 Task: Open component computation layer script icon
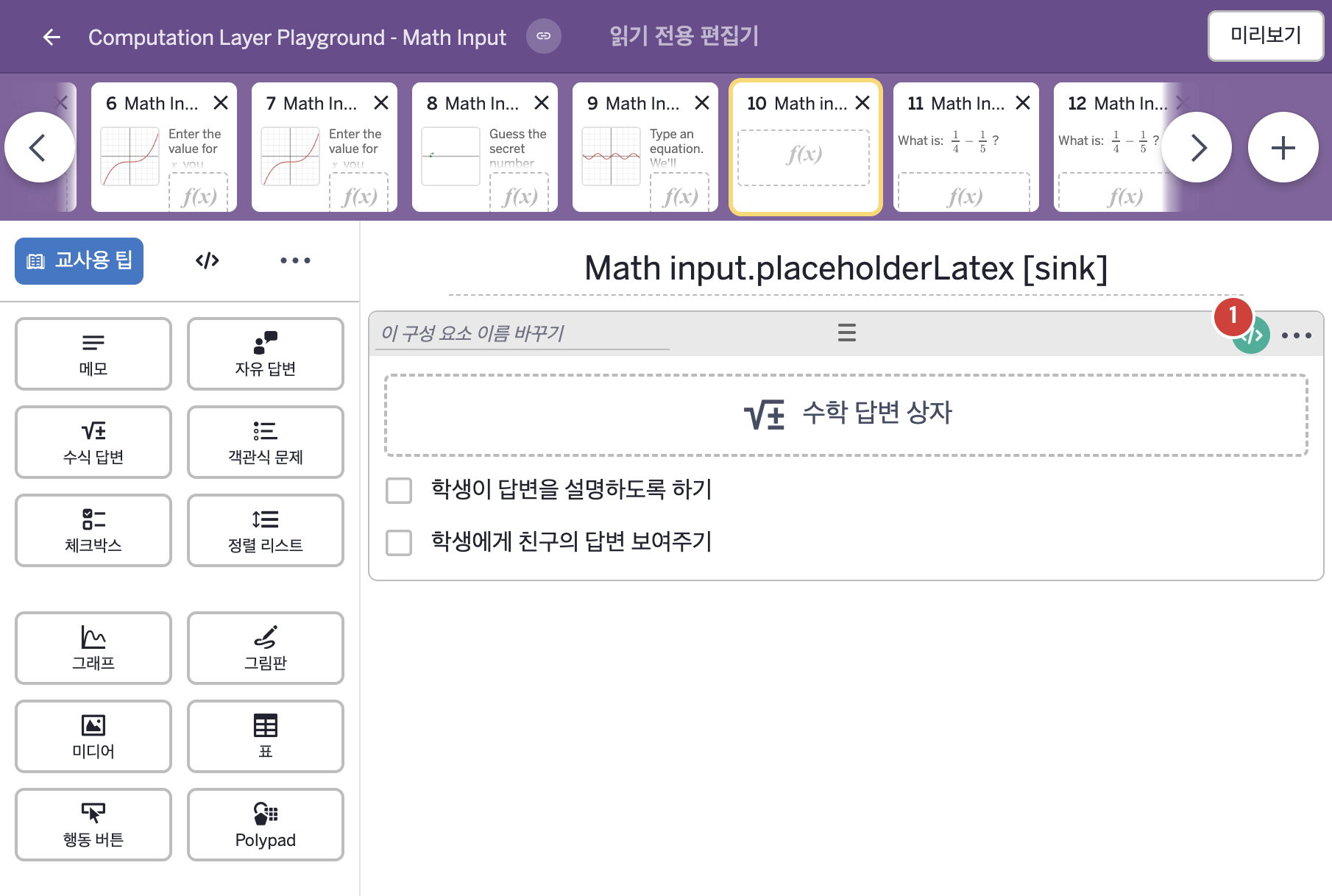pyautogui.click(x=1251, y=335)
